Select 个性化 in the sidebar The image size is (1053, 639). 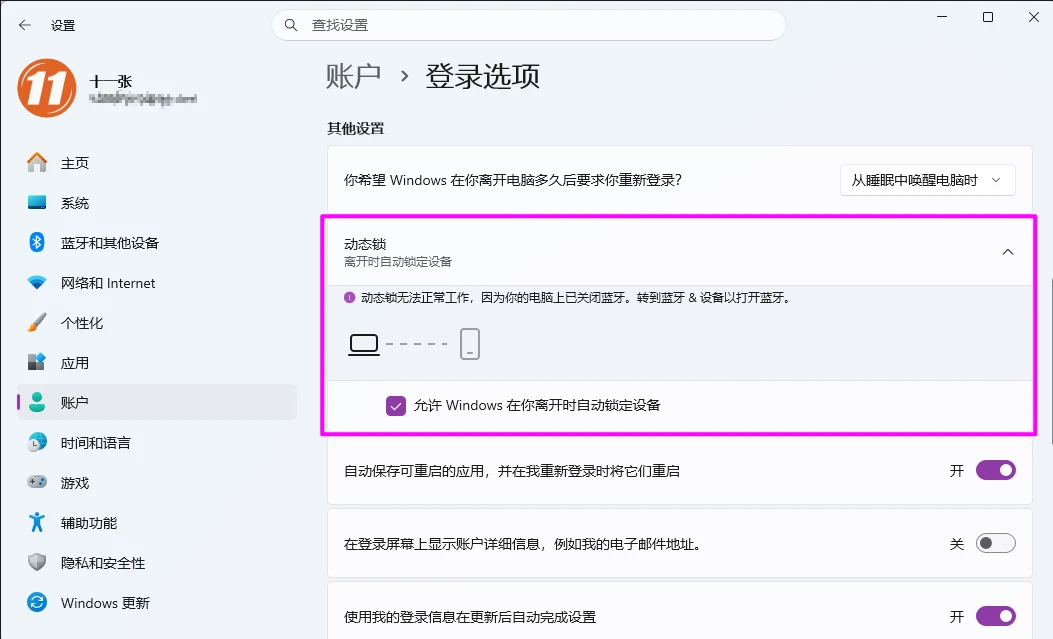pos(157,323)
